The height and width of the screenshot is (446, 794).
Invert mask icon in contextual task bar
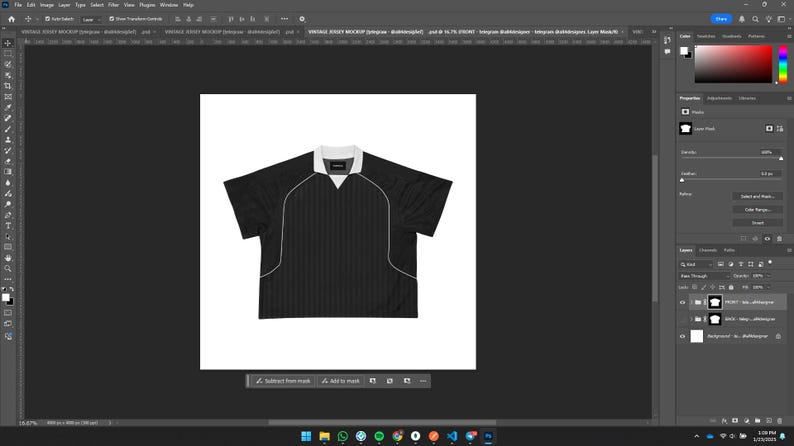(x=390, y=381)
